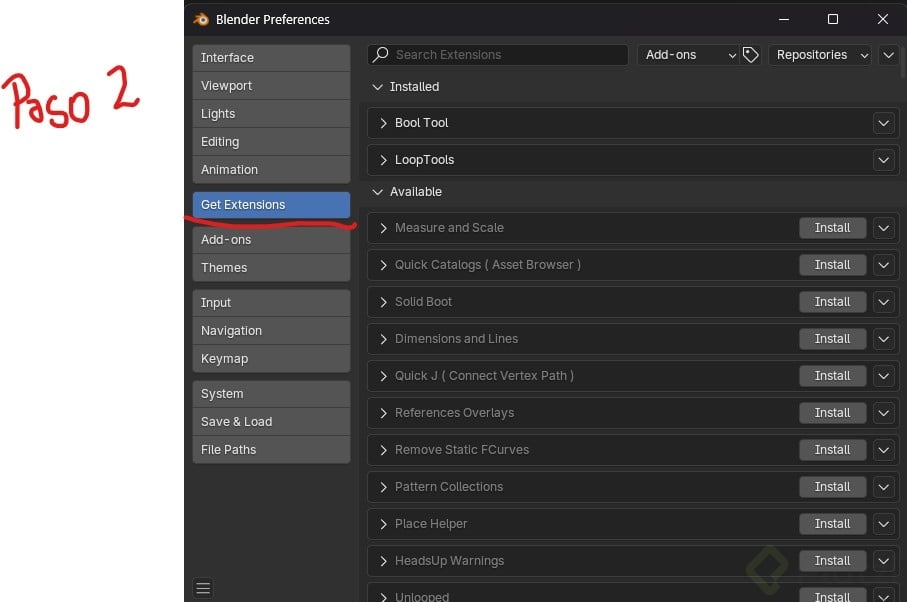Open the hamburger menu at bottom left
Screen dimensions: 907x602
coord(203,588)
